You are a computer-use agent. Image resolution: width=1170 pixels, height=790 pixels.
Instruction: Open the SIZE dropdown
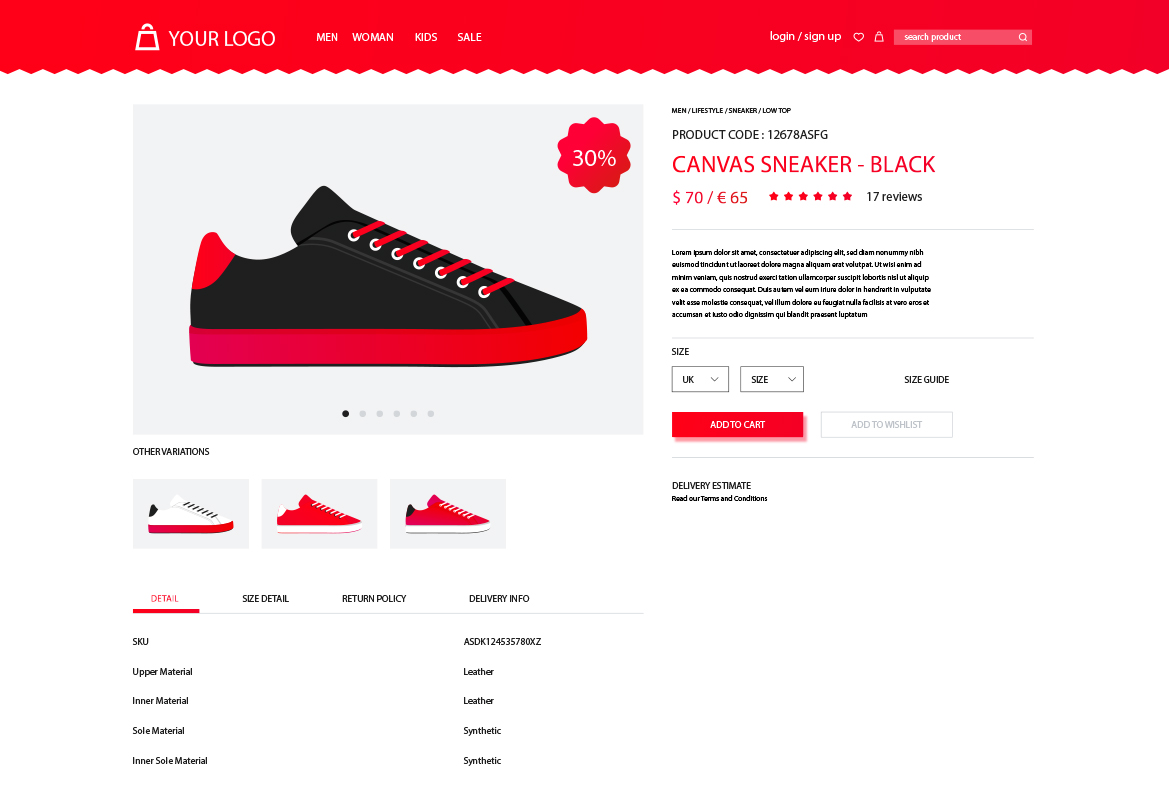(772, 379)
